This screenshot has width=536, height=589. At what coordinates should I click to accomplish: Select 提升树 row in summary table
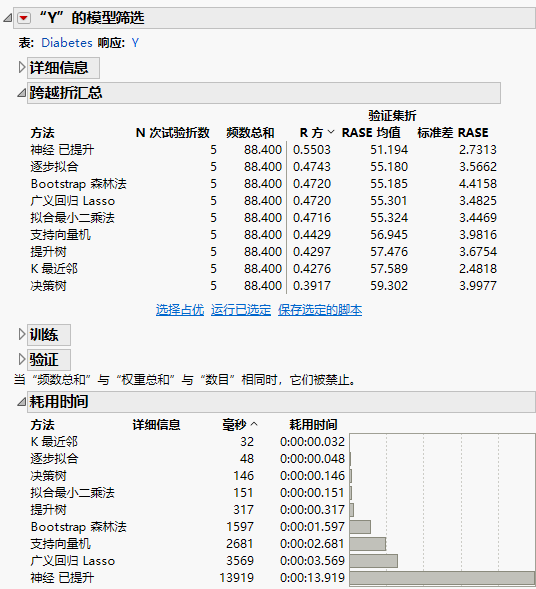pyautogui.click(x=263, y=252)
